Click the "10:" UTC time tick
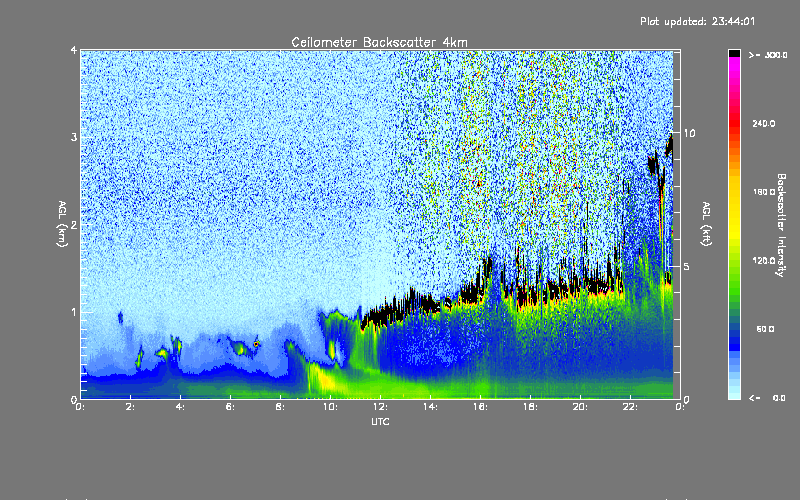 pyautogui.click(x=330, y=407)
